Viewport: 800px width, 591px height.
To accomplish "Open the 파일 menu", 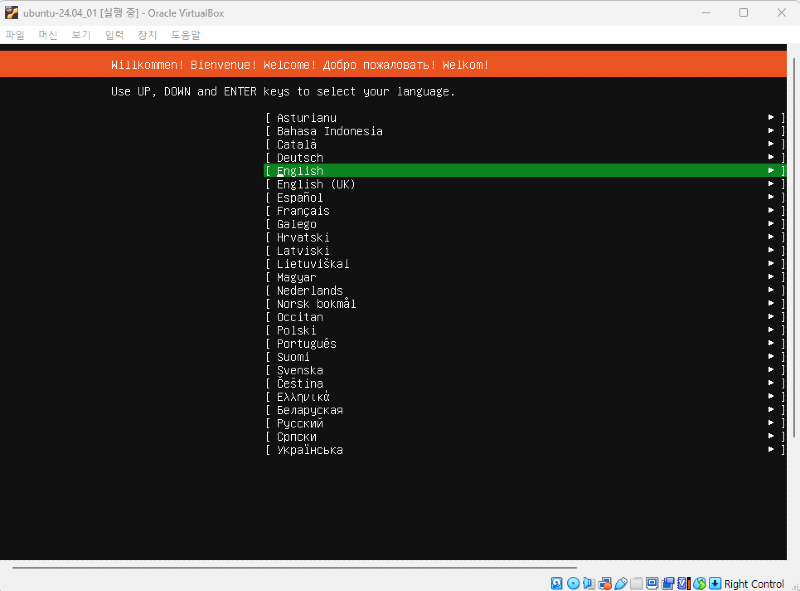I will coord(15,35).
